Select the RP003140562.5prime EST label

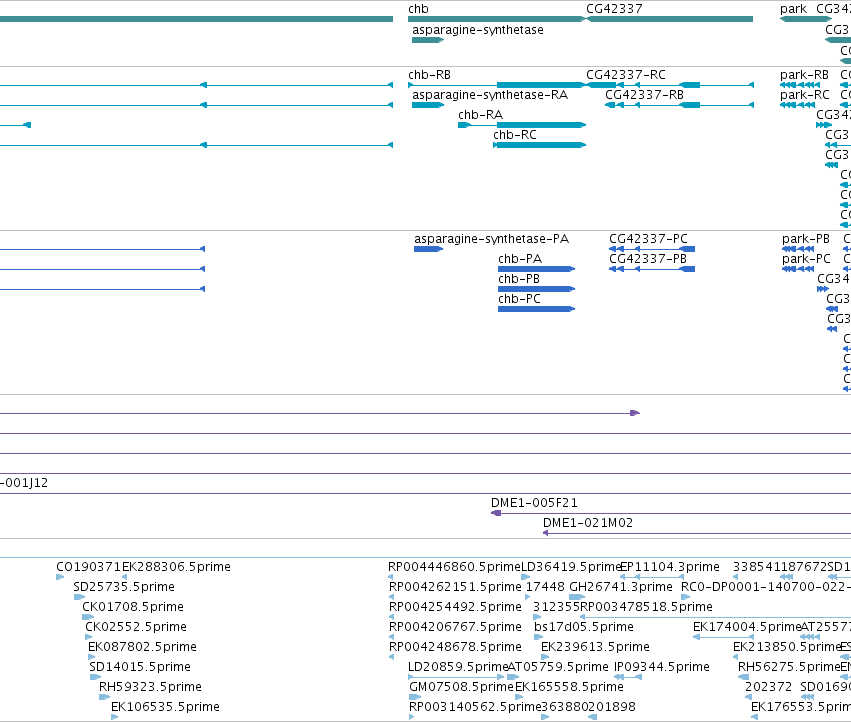click(475, 707)
